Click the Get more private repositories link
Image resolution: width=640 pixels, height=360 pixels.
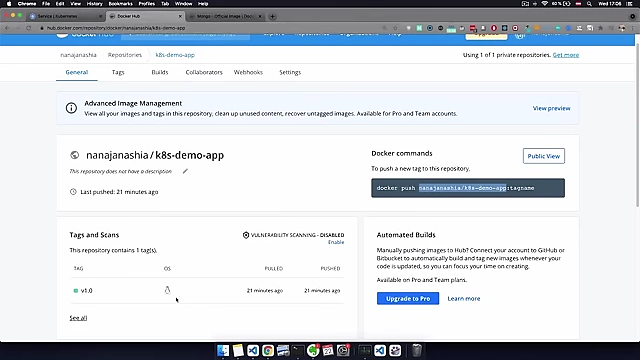pyautogui.click(x=566, y=55)
